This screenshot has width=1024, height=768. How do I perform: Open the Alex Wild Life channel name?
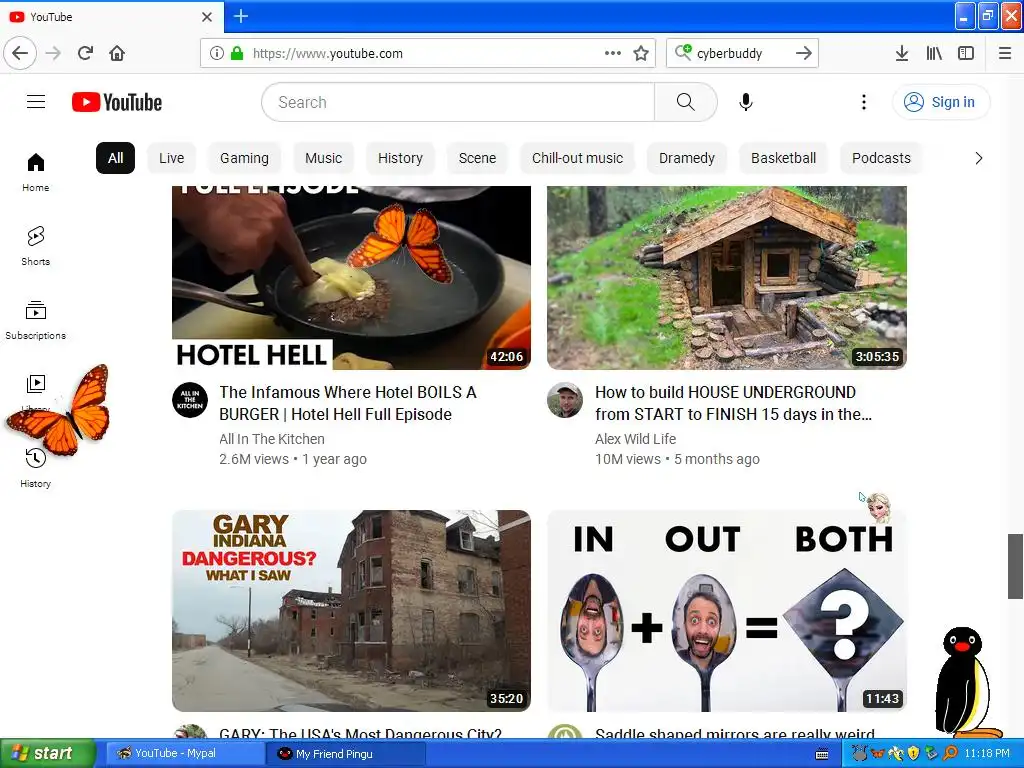click(635, 439)
